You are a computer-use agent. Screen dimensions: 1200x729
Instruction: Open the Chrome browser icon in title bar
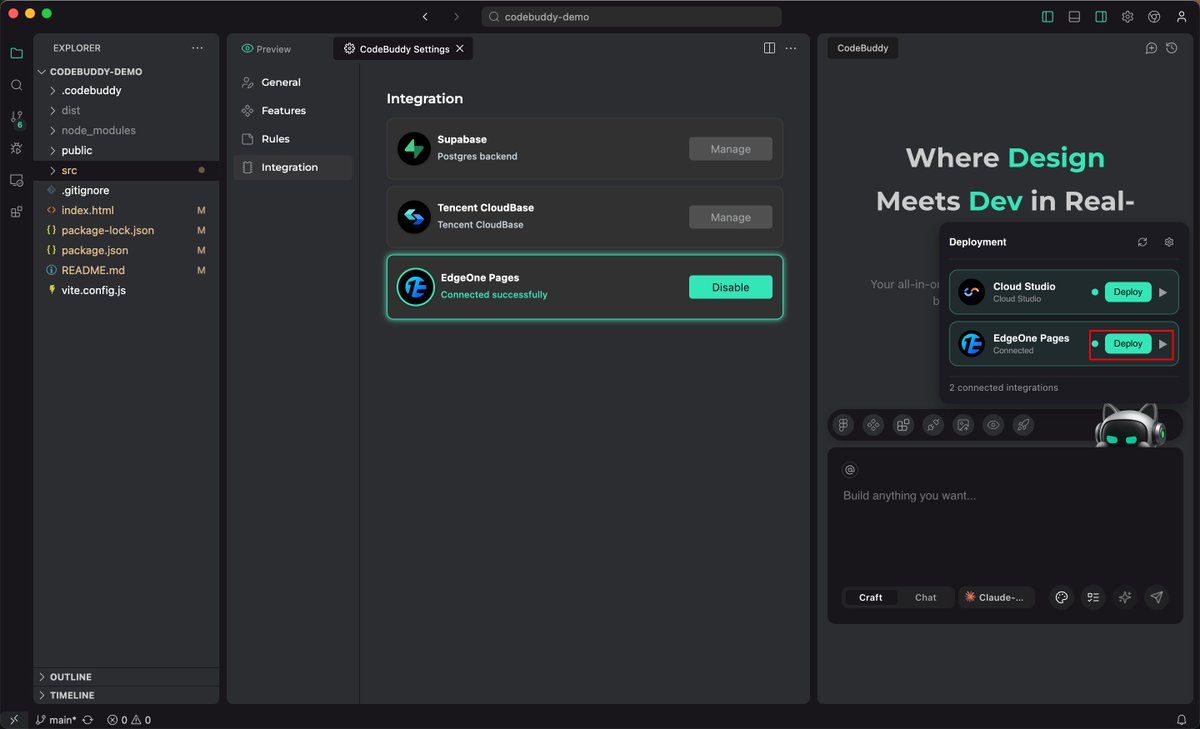(1153, 16)
